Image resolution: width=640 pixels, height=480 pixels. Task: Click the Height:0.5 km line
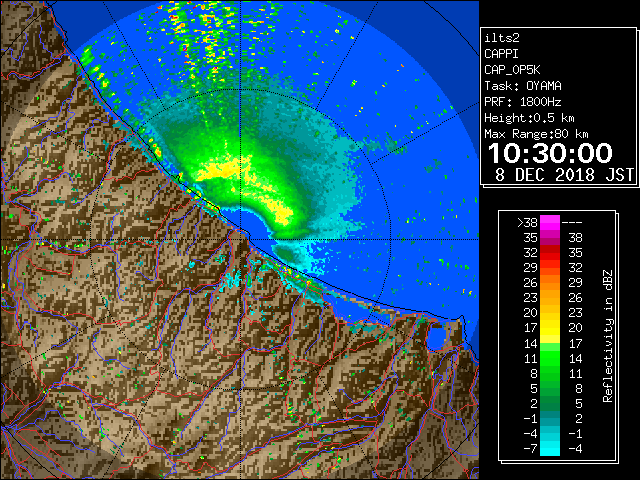coord(529,118)
